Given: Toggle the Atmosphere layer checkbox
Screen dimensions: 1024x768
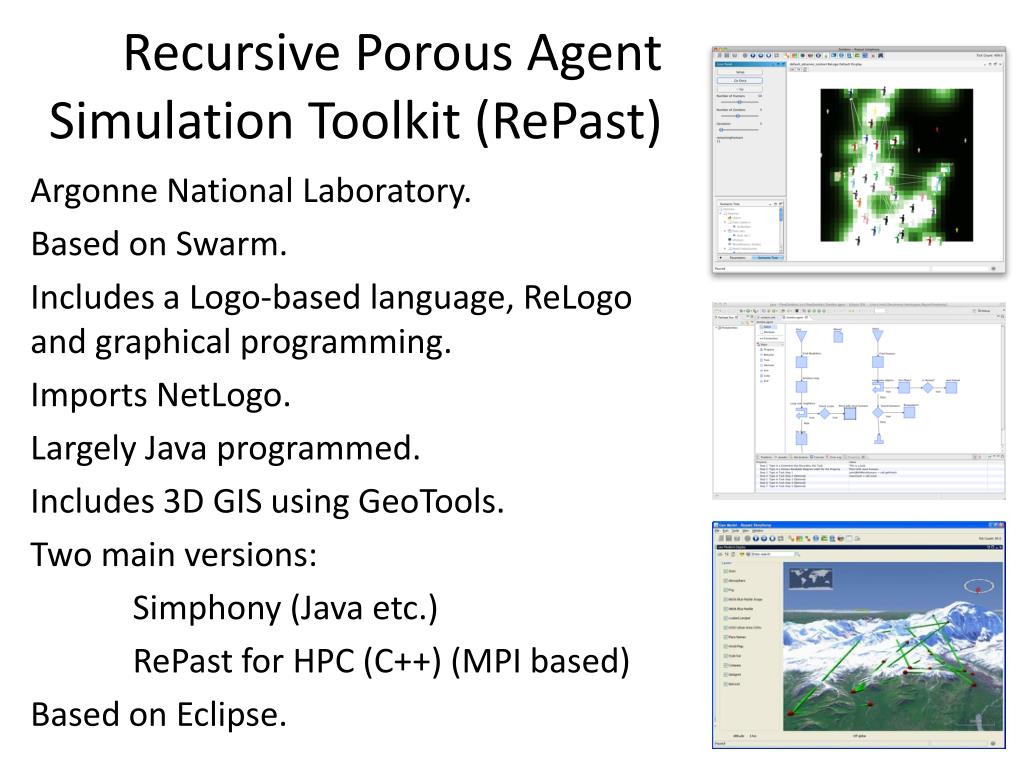Looking at the screenshot, I should tap(726, 581).
